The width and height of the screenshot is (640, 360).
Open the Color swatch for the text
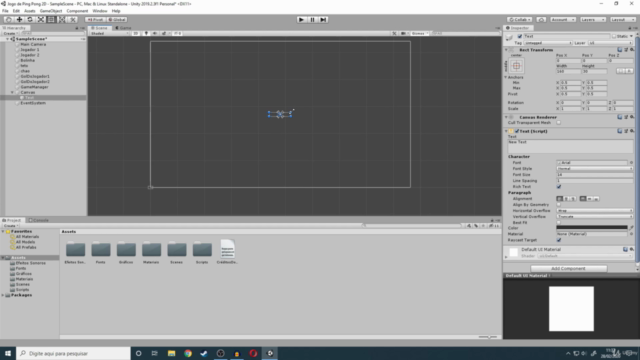592,228
